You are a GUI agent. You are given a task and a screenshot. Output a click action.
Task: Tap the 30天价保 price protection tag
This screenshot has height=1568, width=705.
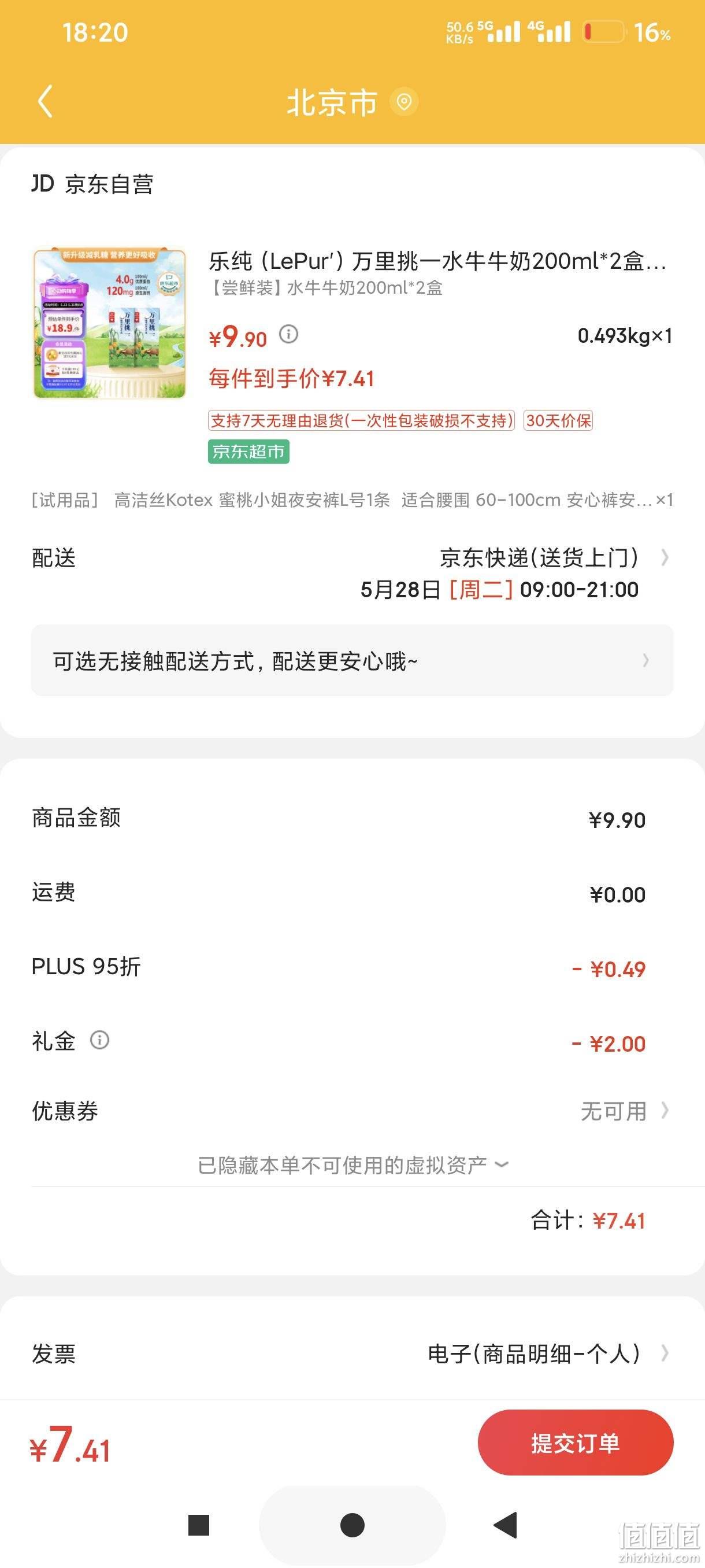pos(558,420)
